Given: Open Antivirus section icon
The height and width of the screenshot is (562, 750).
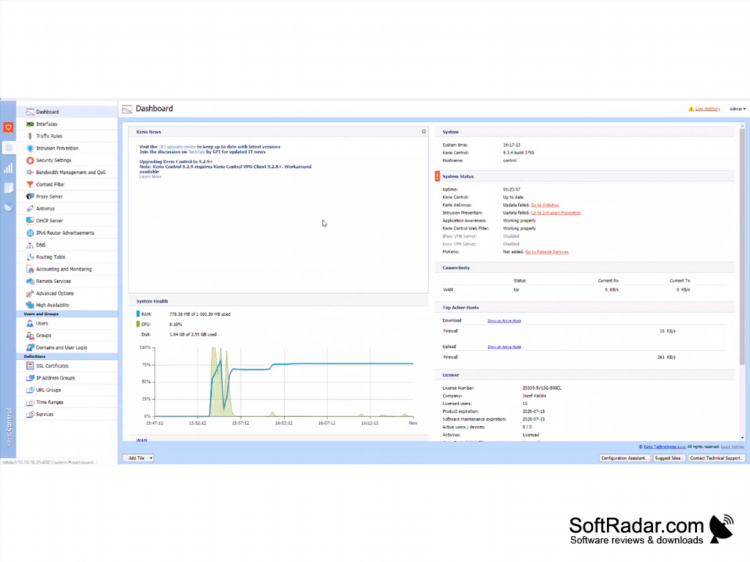Looking at the screenshot, I should 30,209.
